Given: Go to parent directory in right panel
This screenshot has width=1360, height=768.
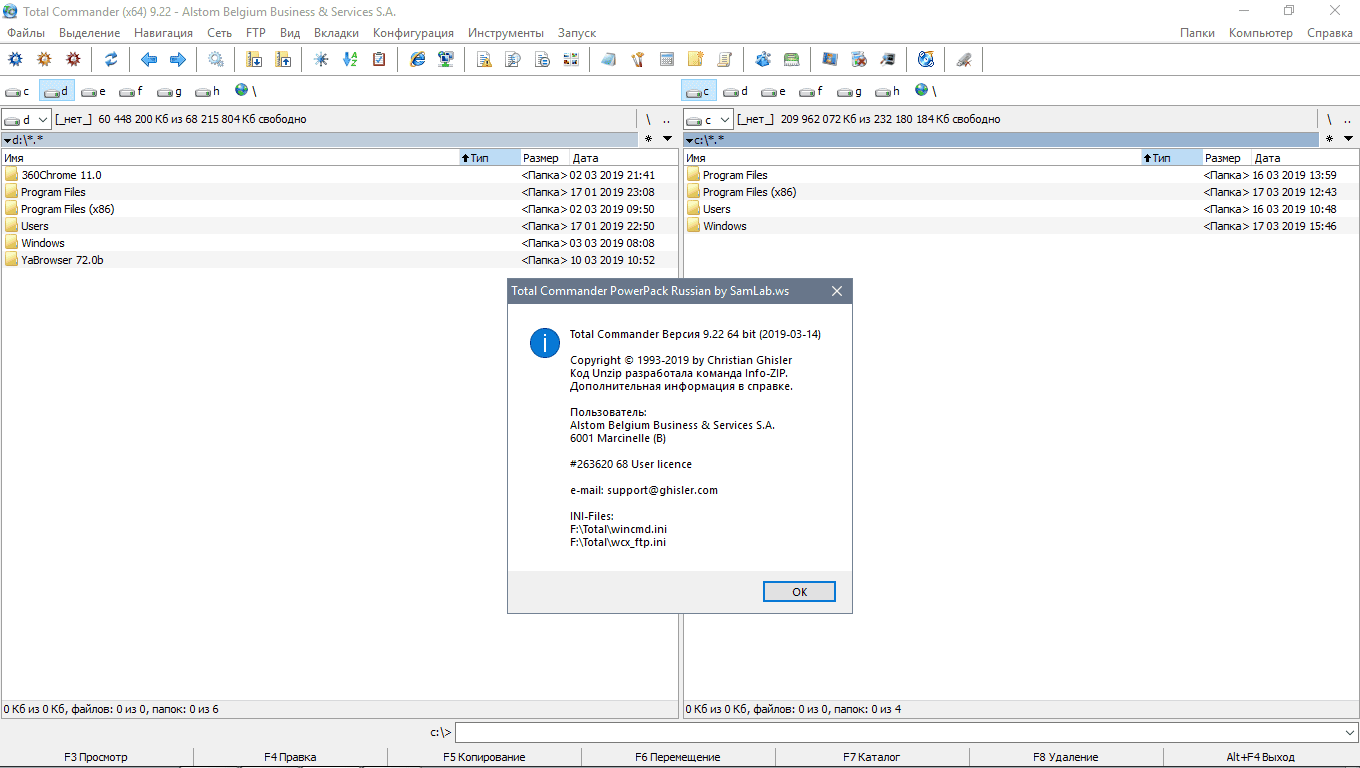Looking at the screenshot, I should tap(1348, 119).
